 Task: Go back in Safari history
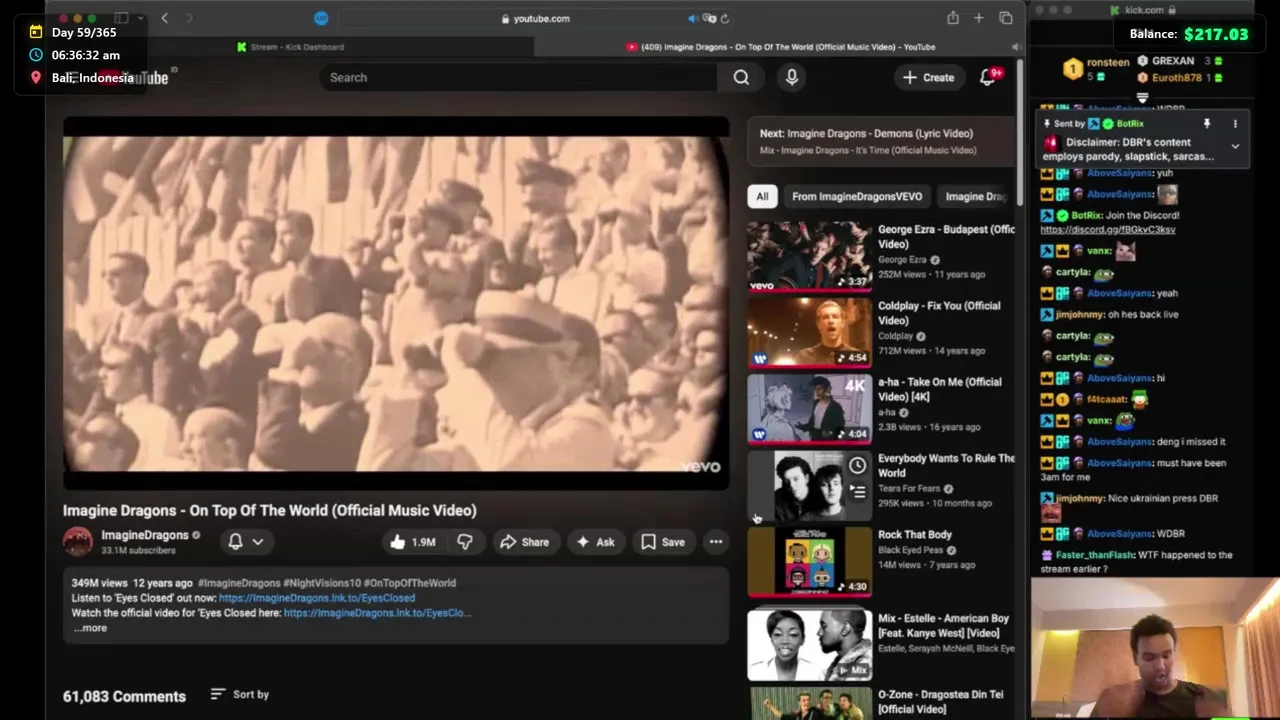(164, 18)
